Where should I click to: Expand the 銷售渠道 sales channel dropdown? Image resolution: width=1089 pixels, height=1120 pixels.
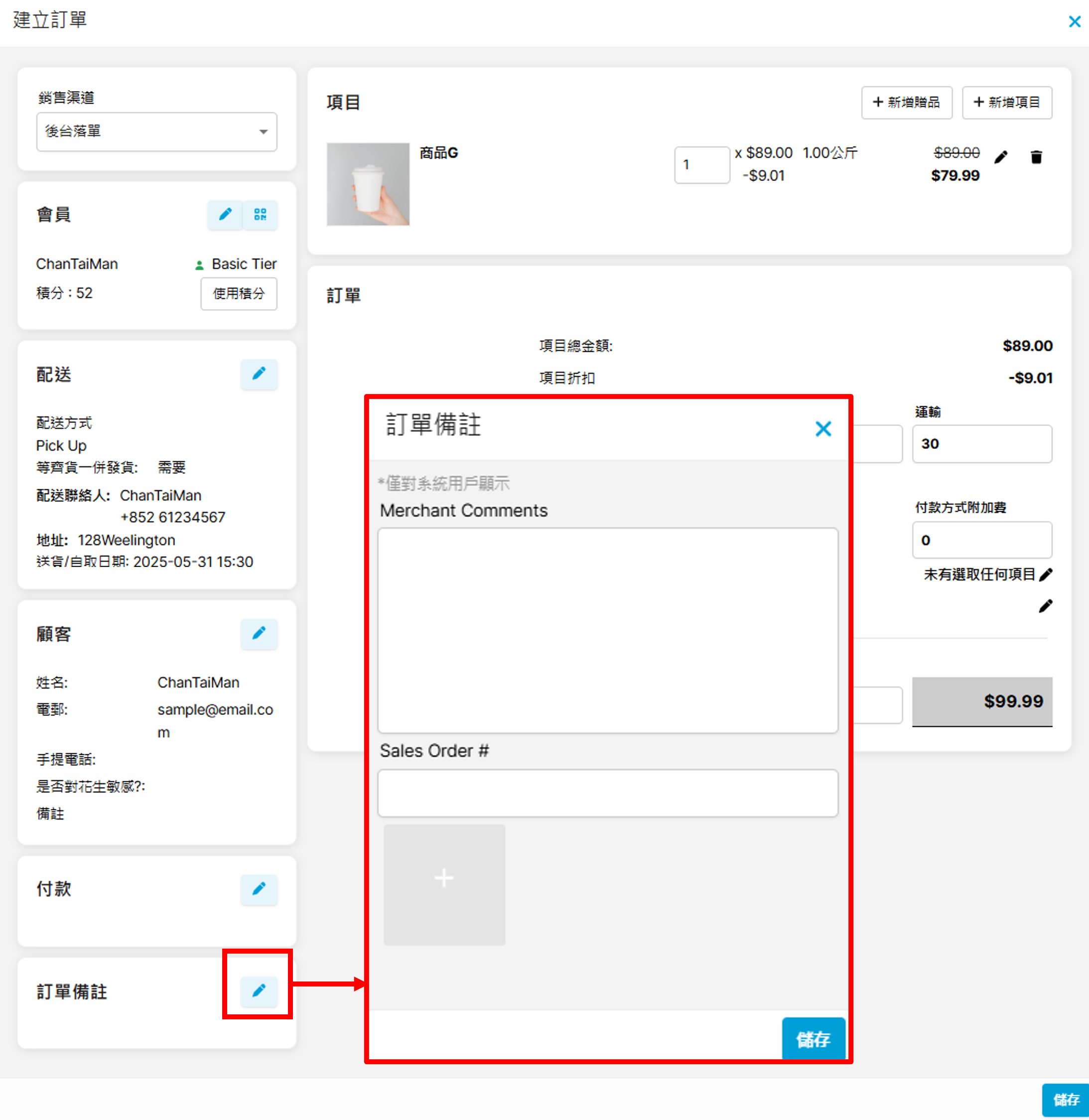[156, 132]
